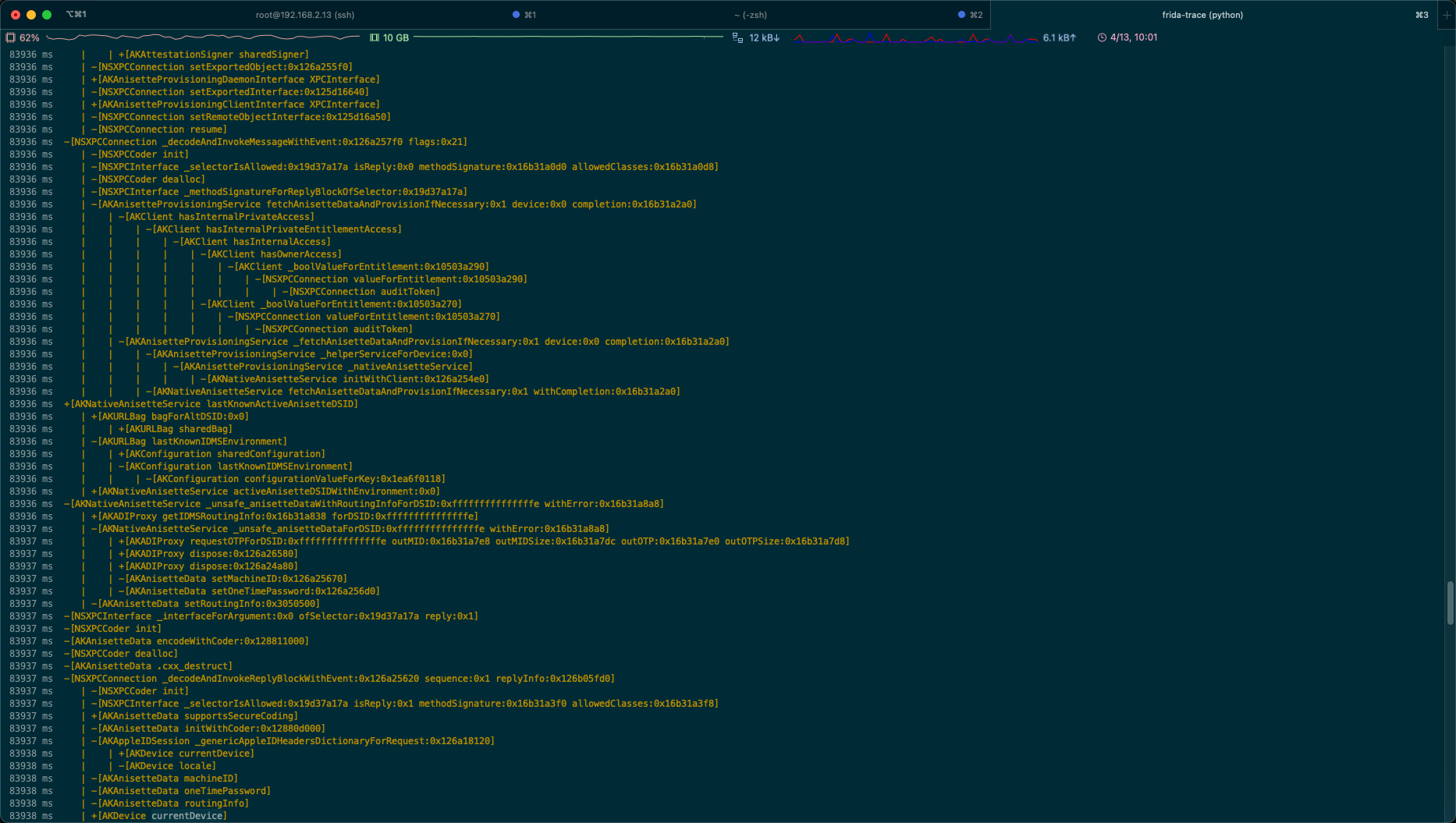Click setMachineID:0x126a25670 line
Image resolution: width=1456 pixels, height=823 pixels.
[x=233, y=579]
